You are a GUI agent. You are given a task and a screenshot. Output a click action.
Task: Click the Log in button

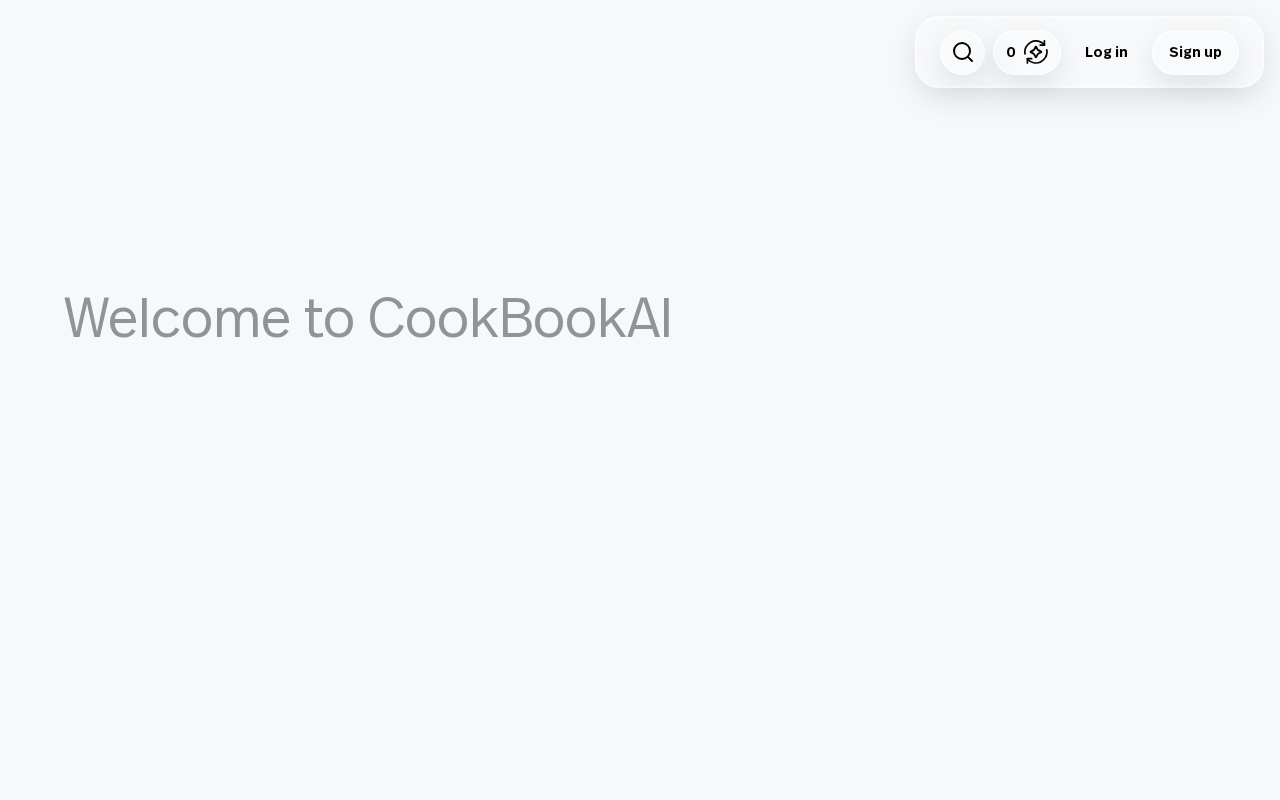point(1106,52)
